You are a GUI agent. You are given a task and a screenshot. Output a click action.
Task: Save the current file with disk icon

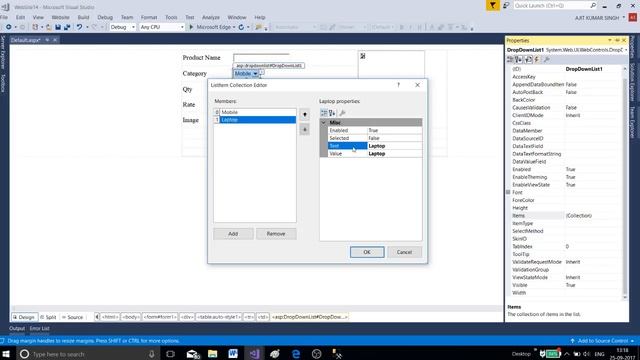point(58,27)
